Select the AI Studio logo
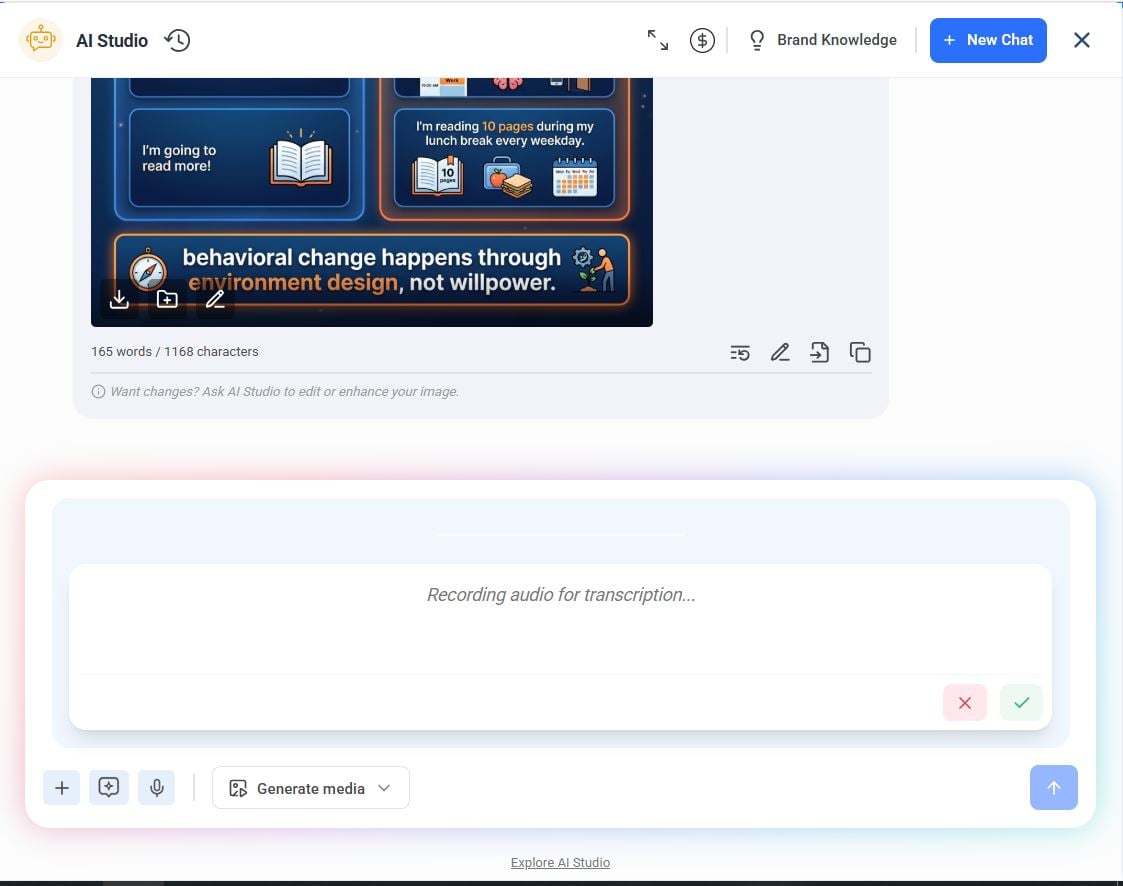The width and height of the screenshot is (1123, 886). pyautogui.click(x=41, y=40)
